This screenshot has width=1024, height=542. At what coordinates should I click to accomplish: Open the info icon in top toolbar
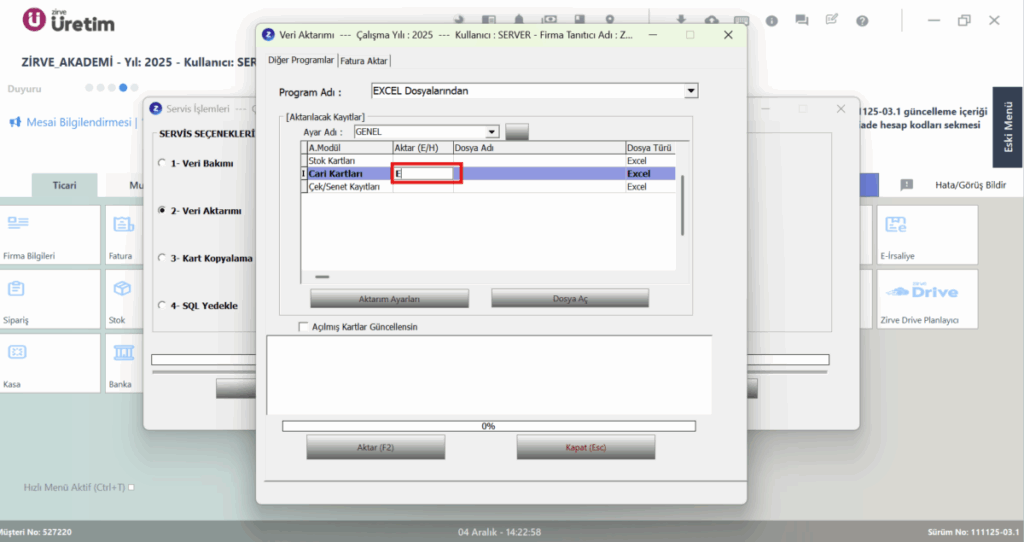coord(772,21)
